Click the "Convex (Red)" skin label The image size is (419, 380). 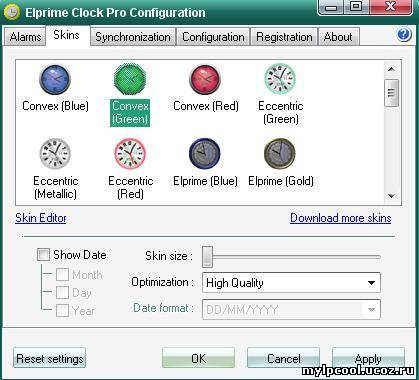206,106
